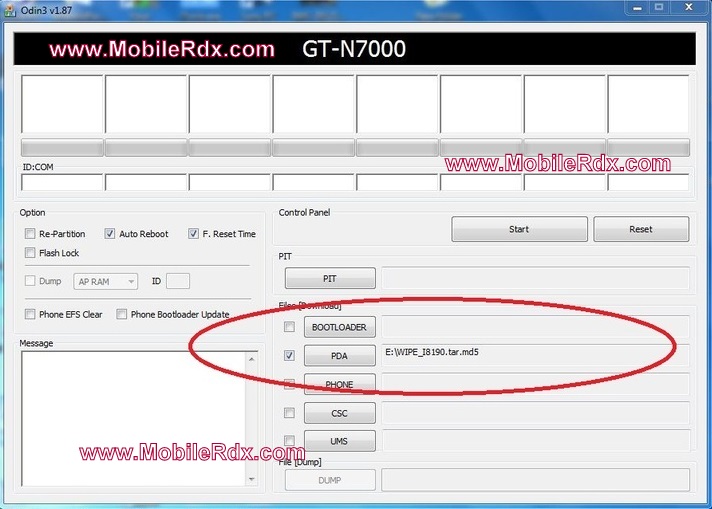
Task: Tick the checkbox beside BOOTLOADER
Action: (x=289, y=327)
